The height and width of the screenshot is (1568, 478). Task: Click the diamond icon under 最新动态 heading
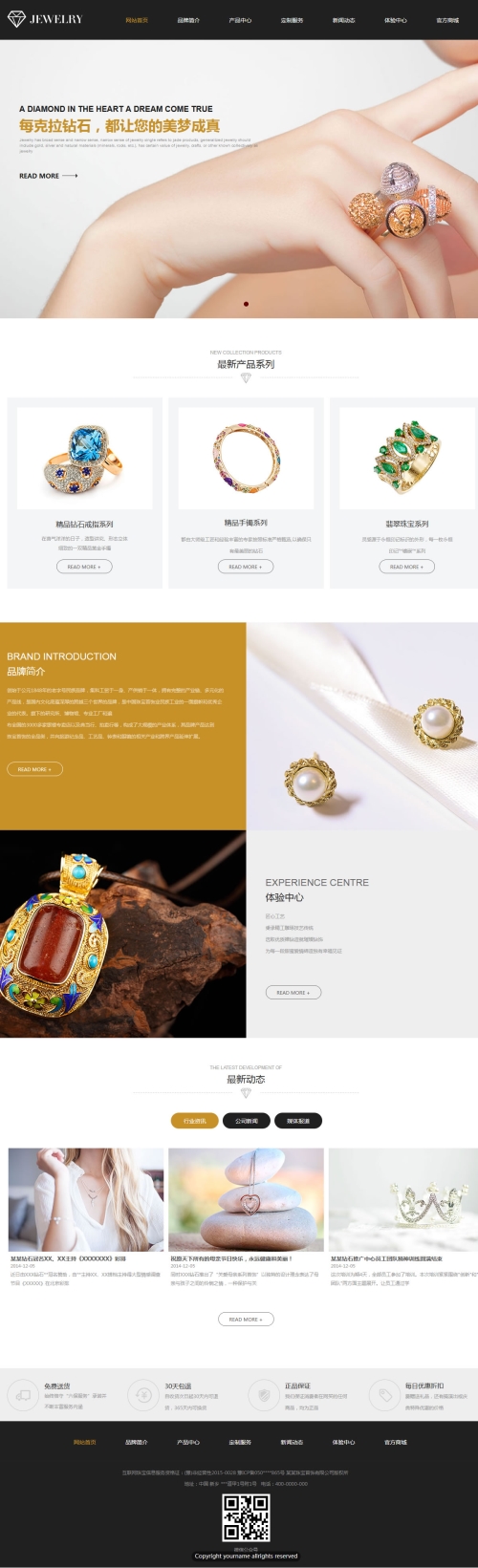[x=246, y=1093]
